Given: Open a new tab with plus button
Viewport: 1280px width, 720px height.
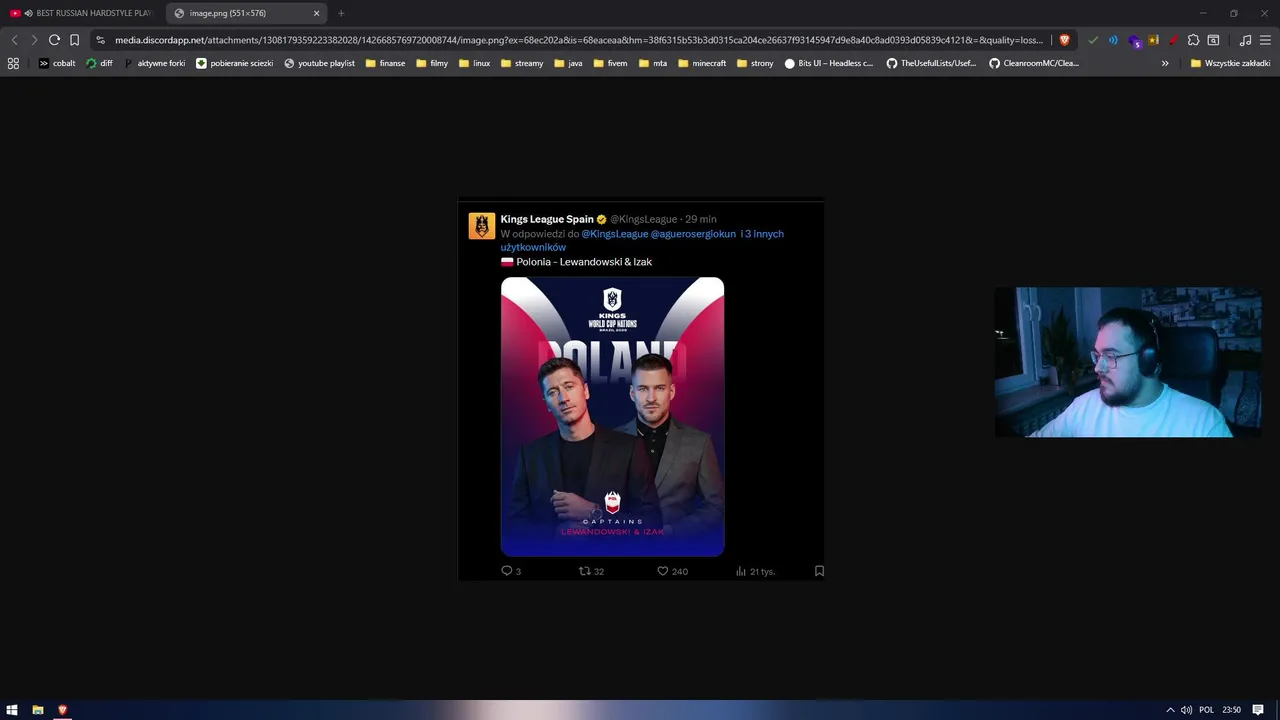Looking at the screenshot, I should pyautogui.click(x=341, y=13).
